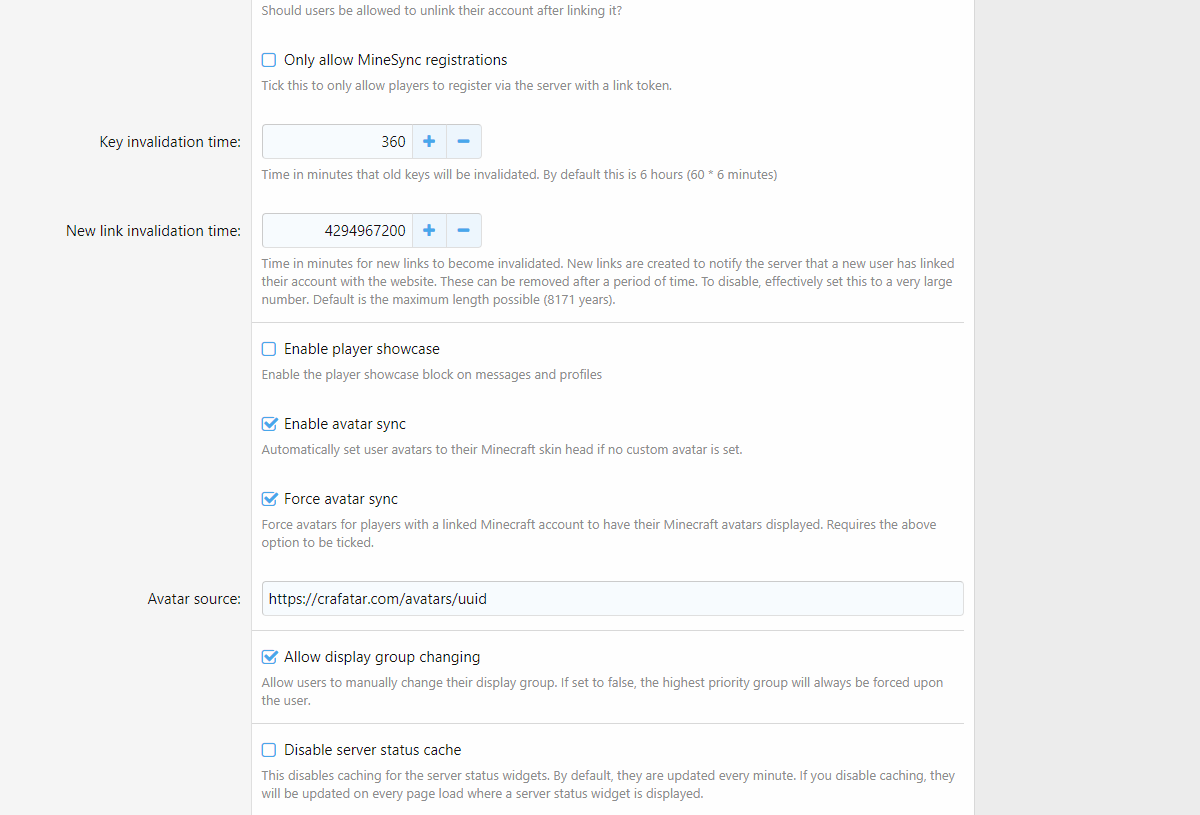The height and width of the screenshot is (815, 1200).
Task: Click the "Force avatar sync" label text
Action: (x=341, y=499)
